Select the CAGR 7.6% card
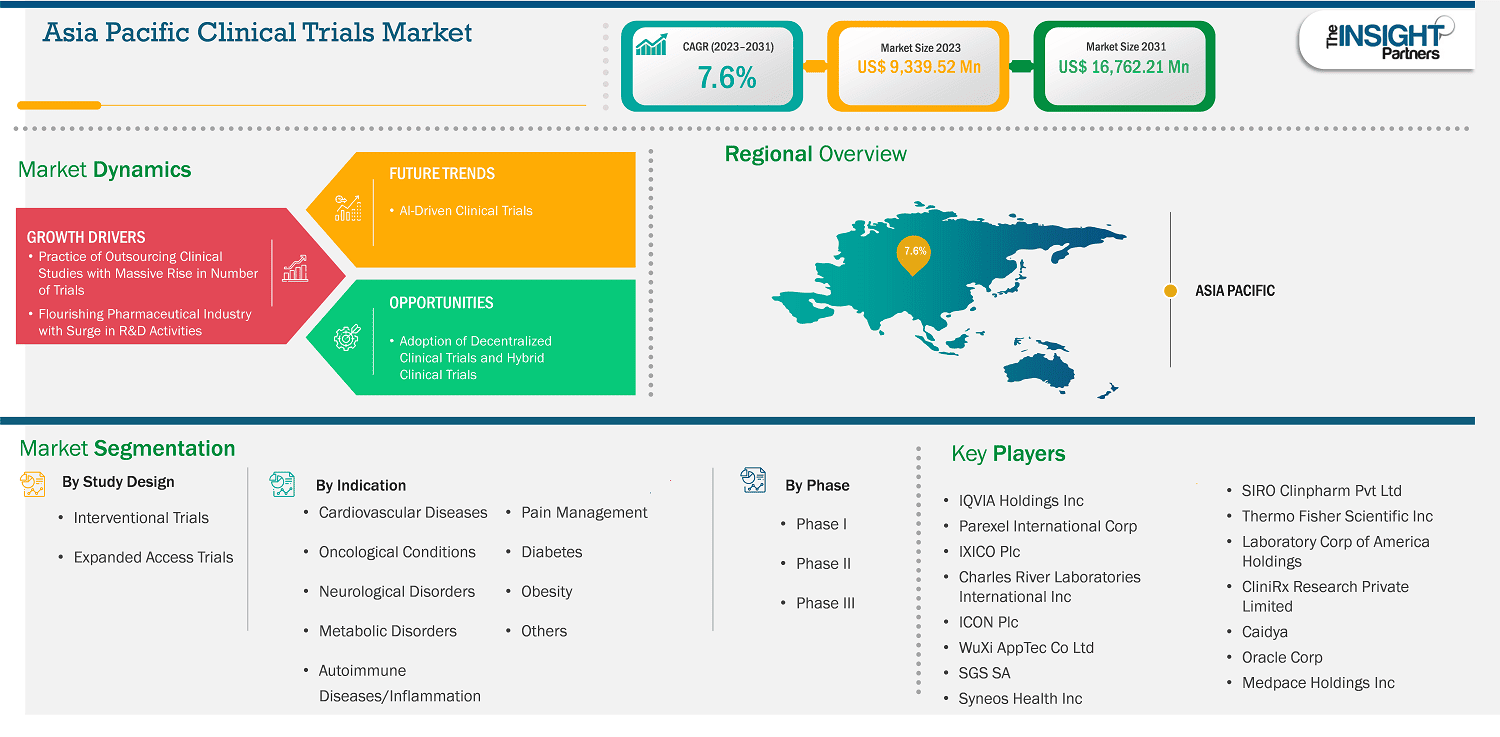The height and width of the screenshot is (737, 1500). (712, 66)
